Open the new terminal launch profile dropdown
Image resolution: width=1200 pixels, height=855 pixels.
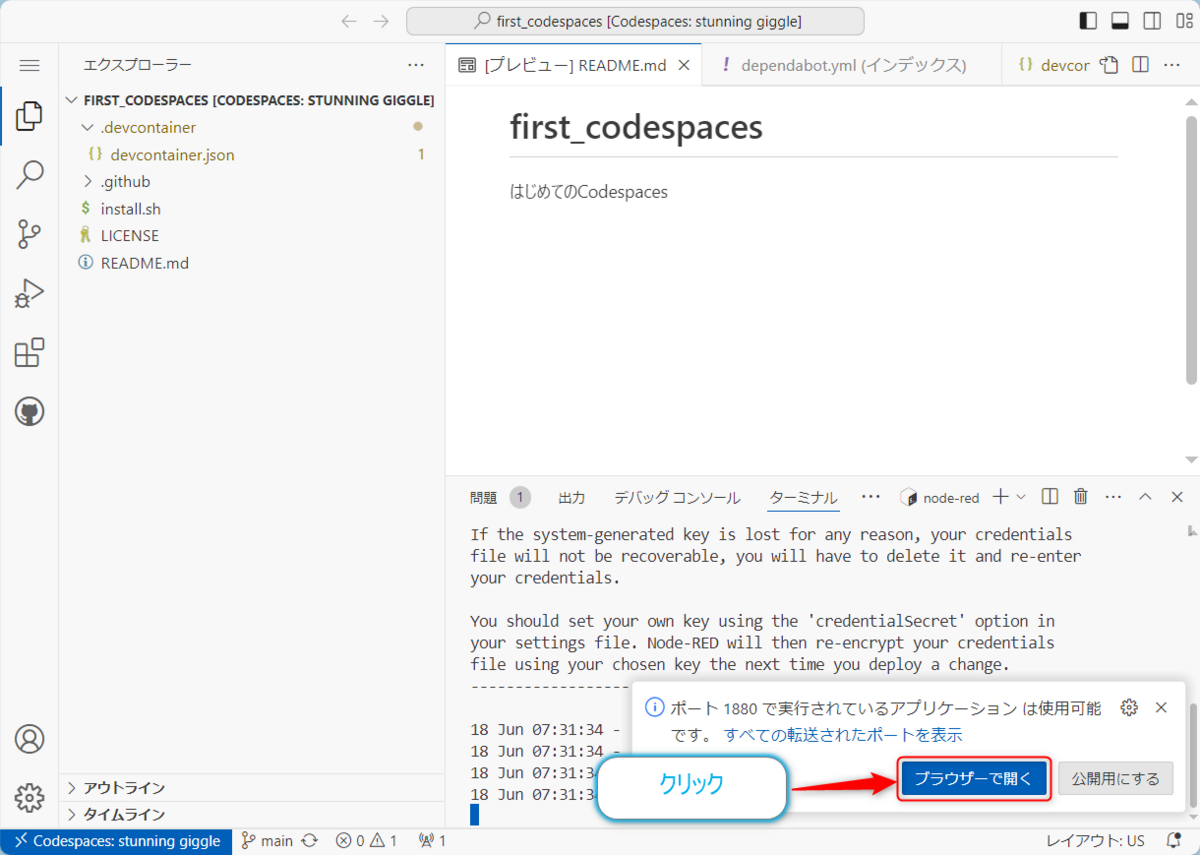click(1021, 497)
